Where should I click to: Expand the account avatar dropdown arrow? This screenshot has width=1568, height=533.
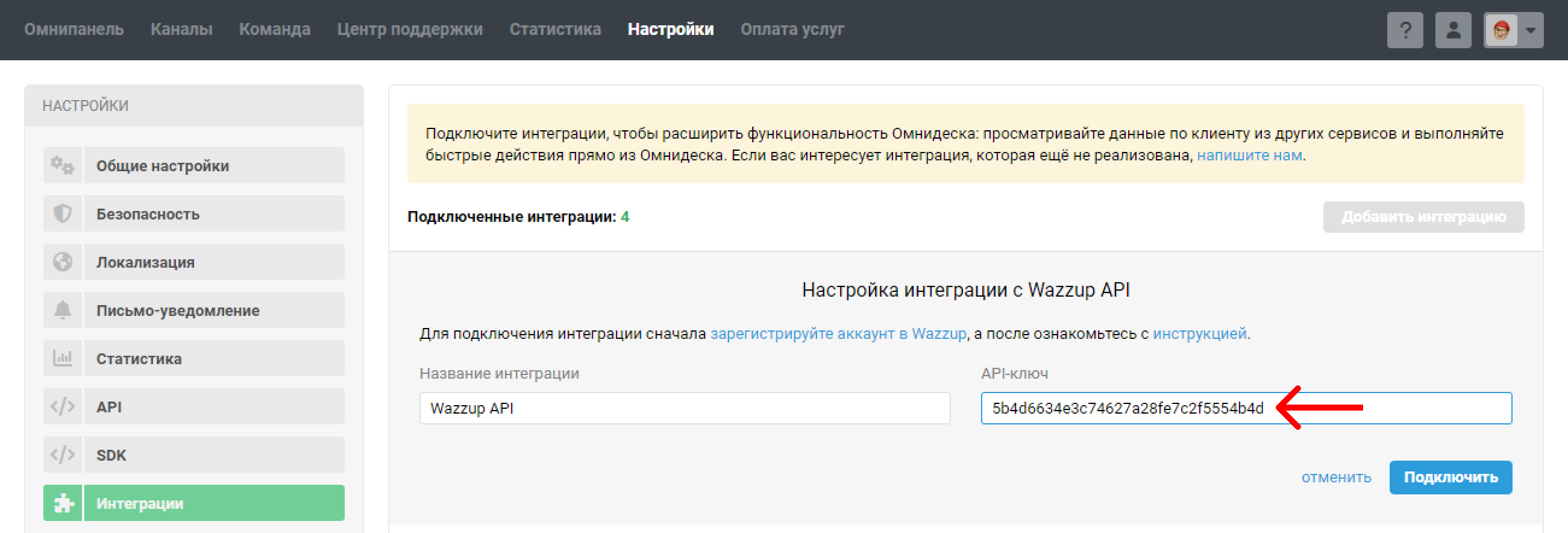[x=1530, y=30]
